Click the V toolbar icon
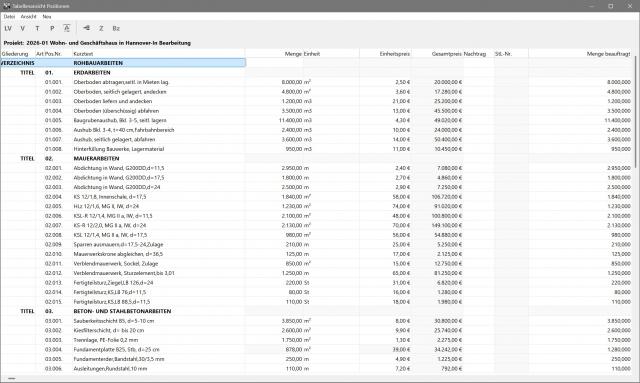Viewport: 640px width, 383px height. tap(22, 29)
